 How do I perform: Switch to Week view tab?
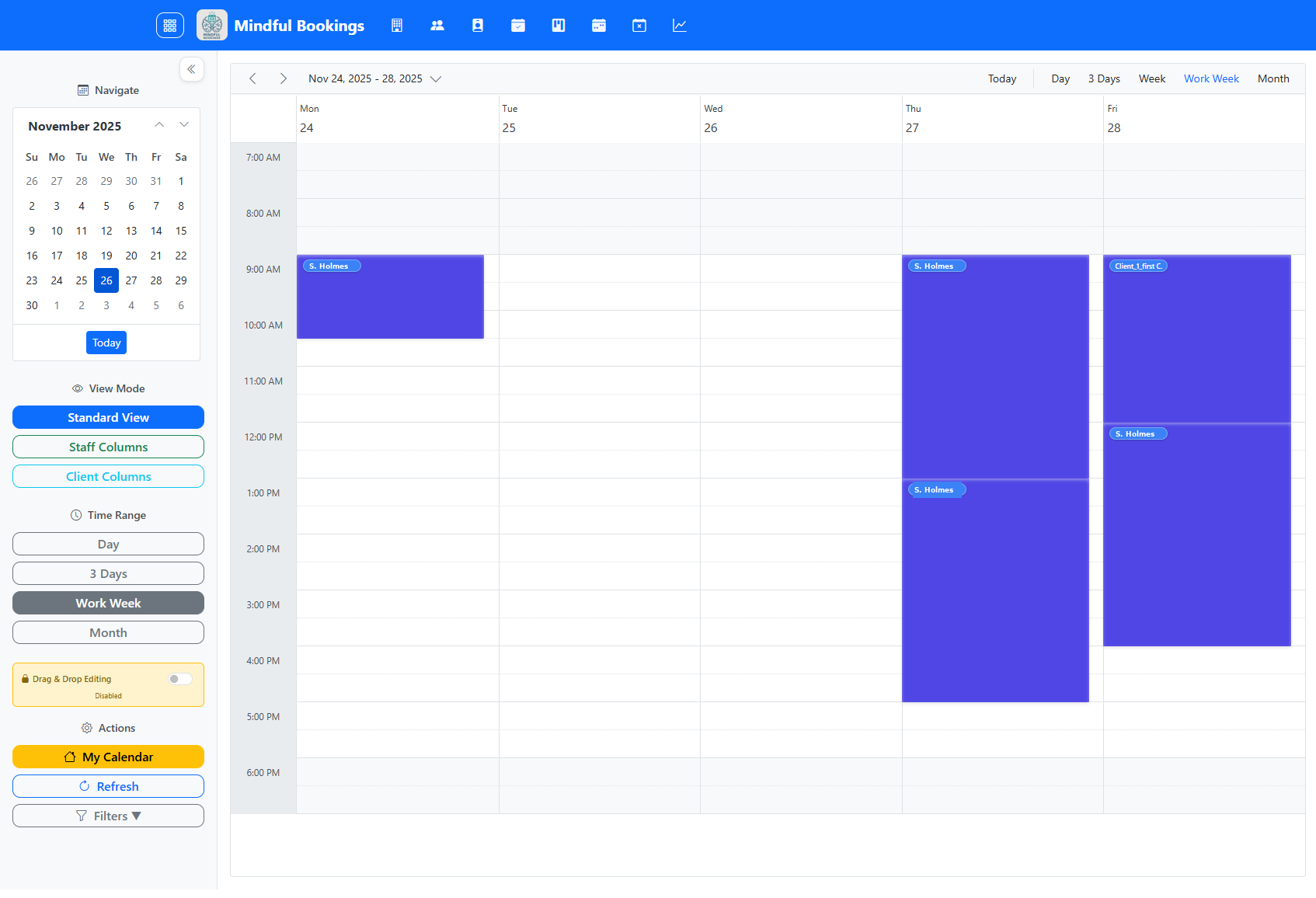coord(1152,78)
